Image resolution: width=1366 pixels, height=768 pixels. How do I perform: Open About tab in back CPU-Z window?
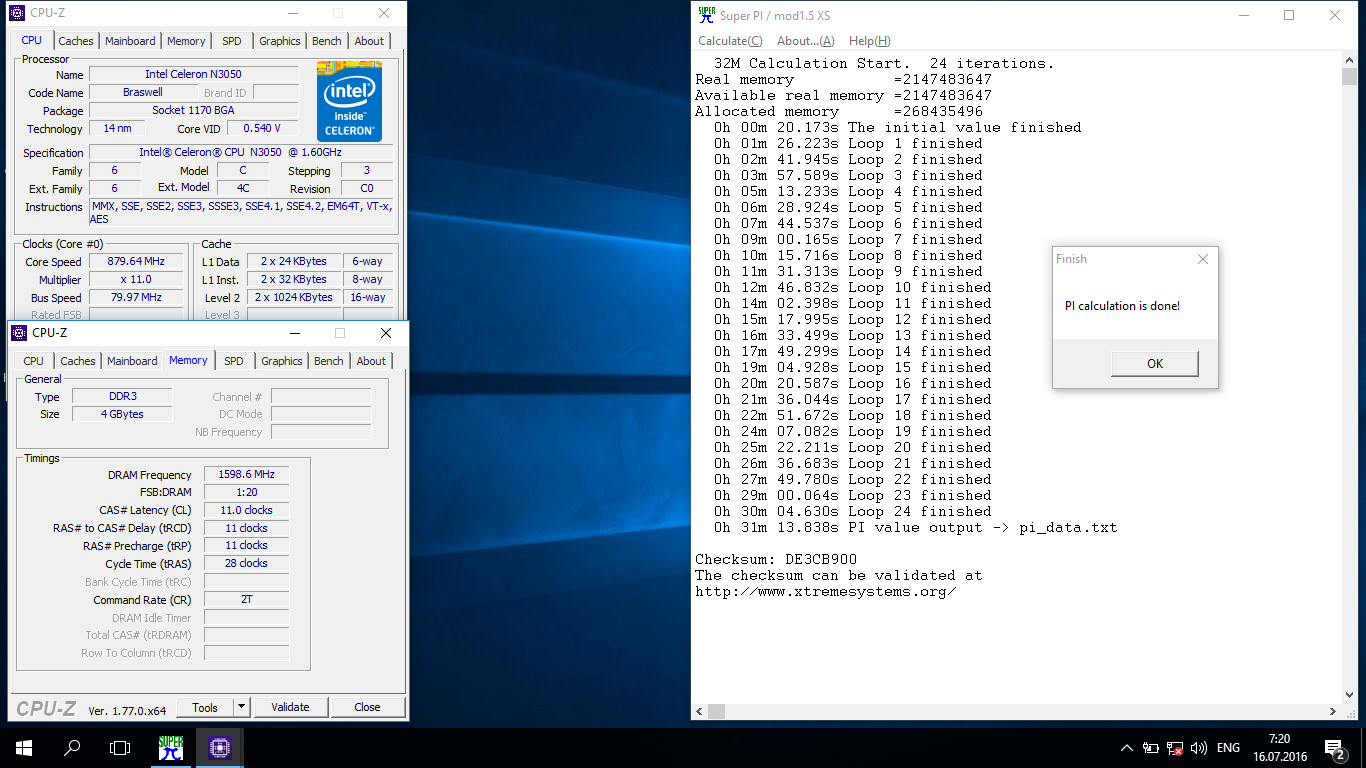369,41
